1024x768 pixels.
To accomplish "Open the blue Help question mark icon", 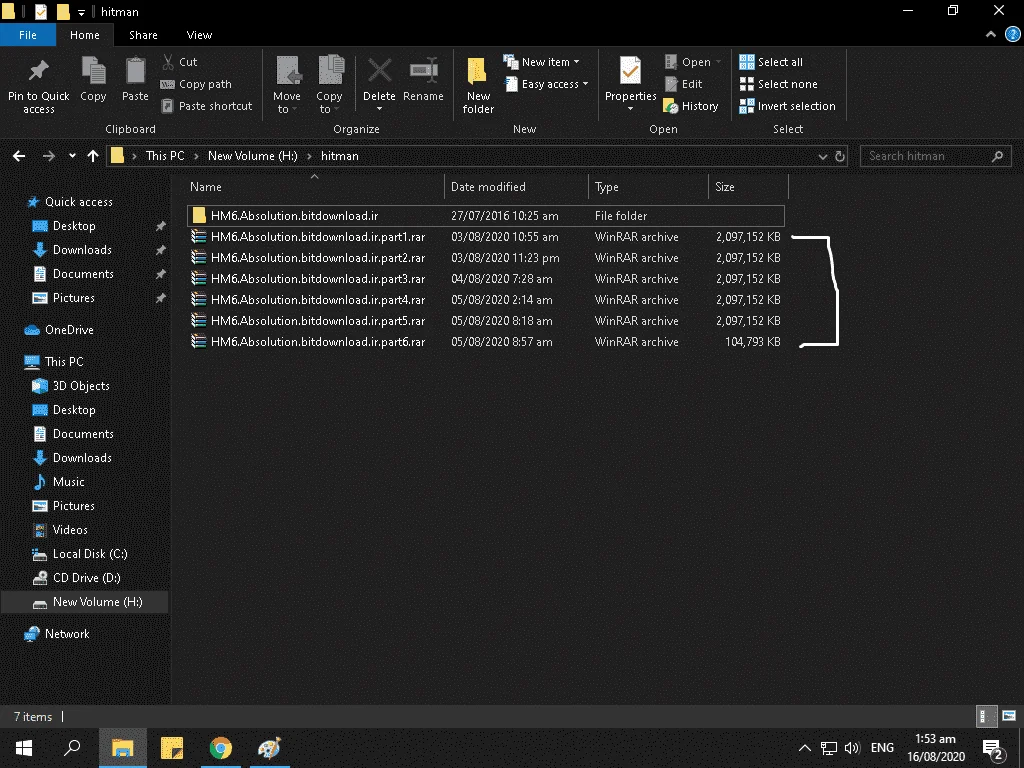I will click(x=1012, y=35).
